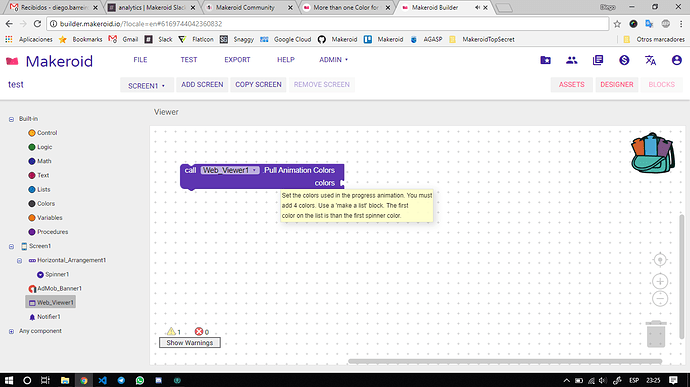Click the vertical workspace scrollbar
The height and width of the screenshot is (387, 690).
682,276
